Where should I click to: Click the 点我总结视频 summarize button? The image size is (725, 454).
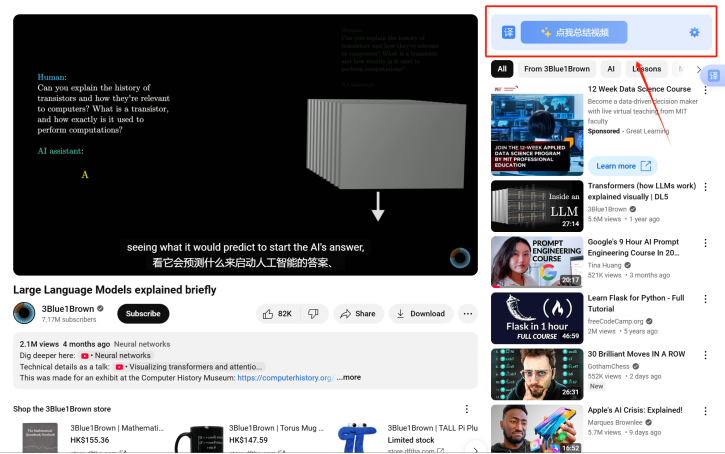pos(574,32)
